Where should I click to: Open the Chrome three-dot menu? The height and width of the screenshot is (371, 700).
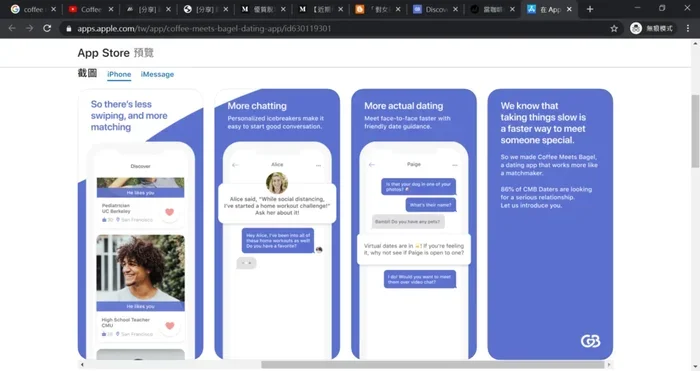(688, 28)
